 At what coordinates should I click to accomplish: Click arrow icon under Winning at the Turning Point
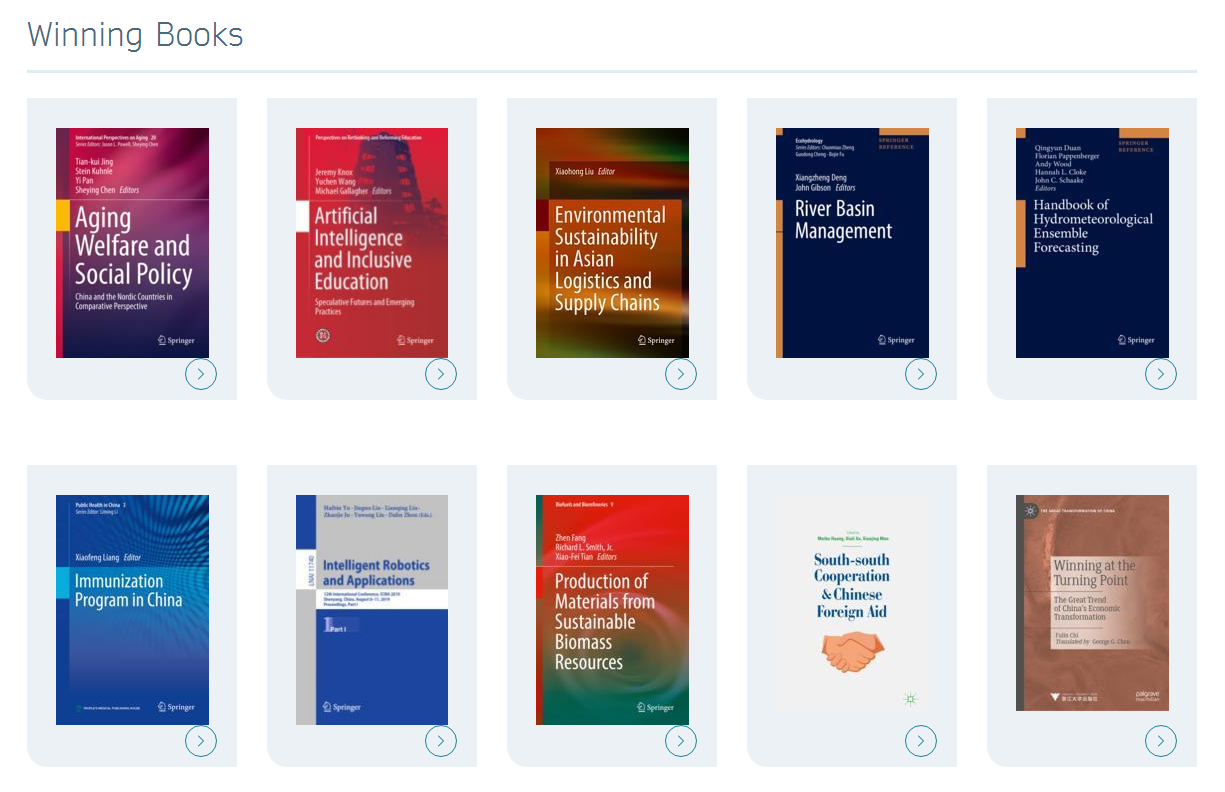coord(1161,741)
